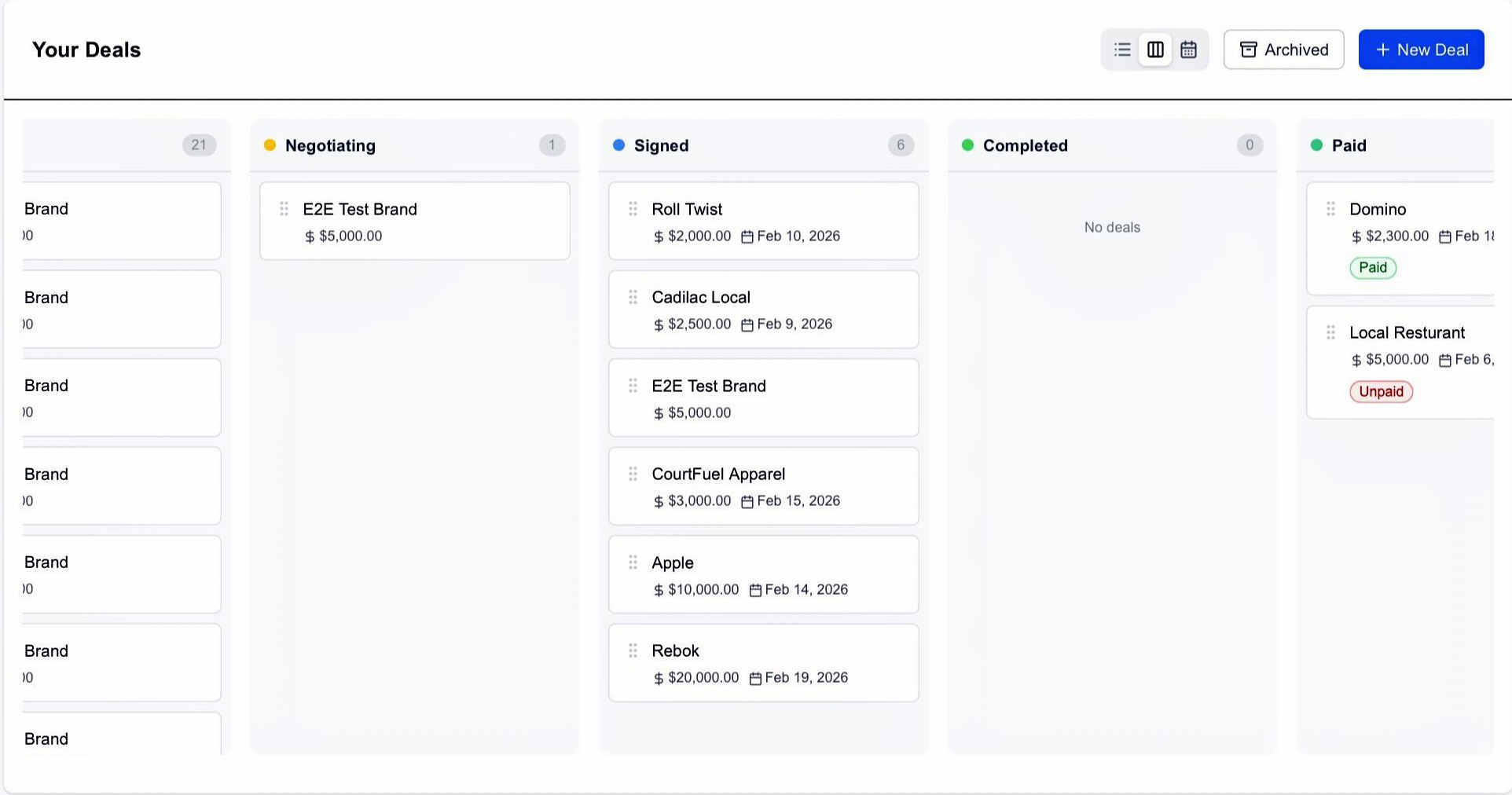Click the 21 count badge on first column

[x=199, y=145]
